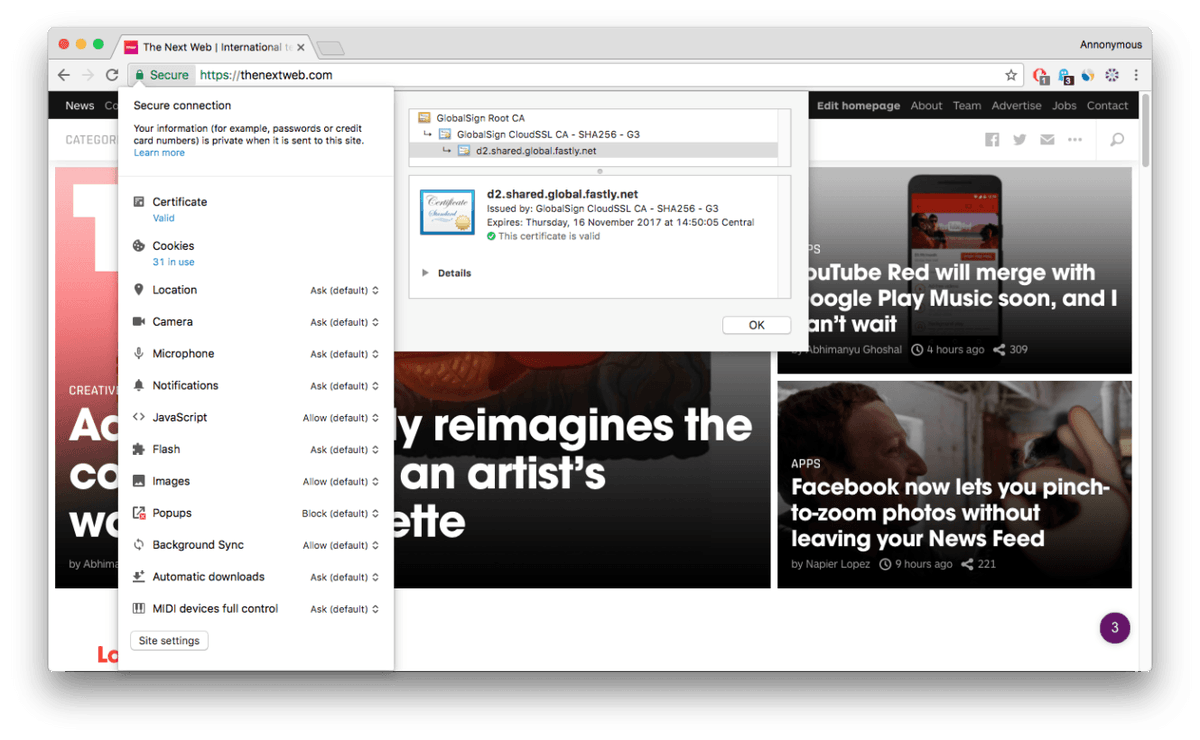Viewport: 1200px width, 740px height.
Task: Click the certificate image in the dialog
Action: pos(447,211)
